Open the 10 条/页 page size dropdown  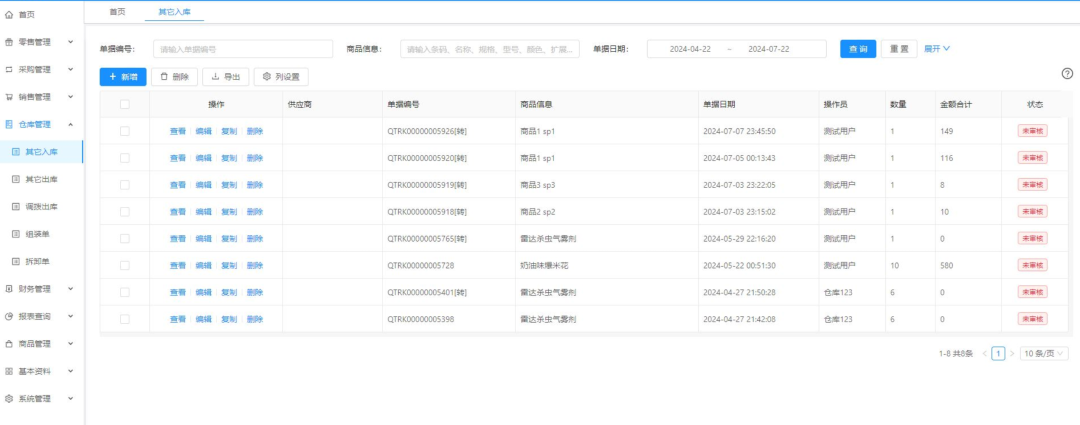click(1044, 353)
